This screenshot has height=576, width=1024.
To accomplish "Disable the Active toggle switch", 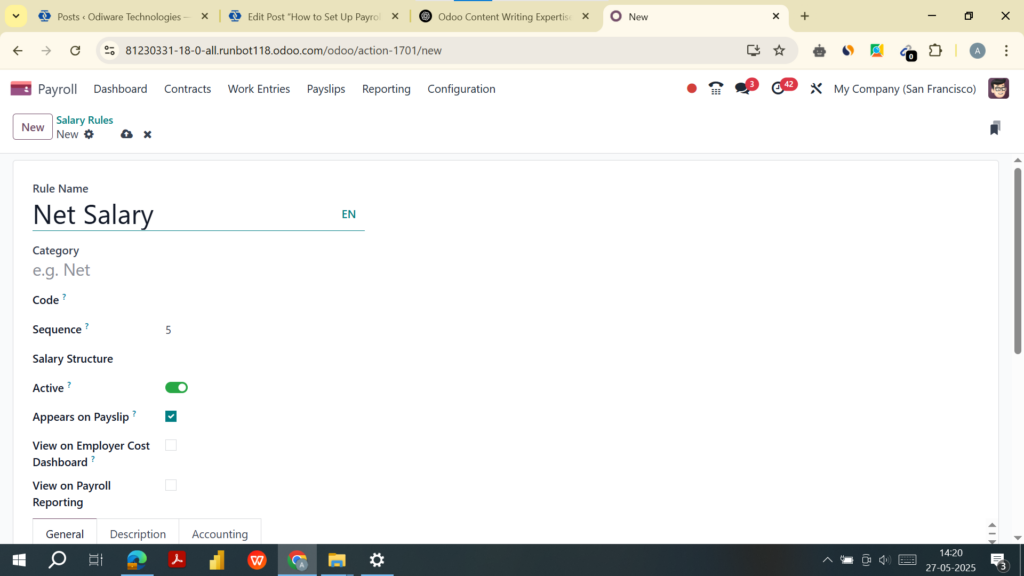I will click(x=176, y=387).
